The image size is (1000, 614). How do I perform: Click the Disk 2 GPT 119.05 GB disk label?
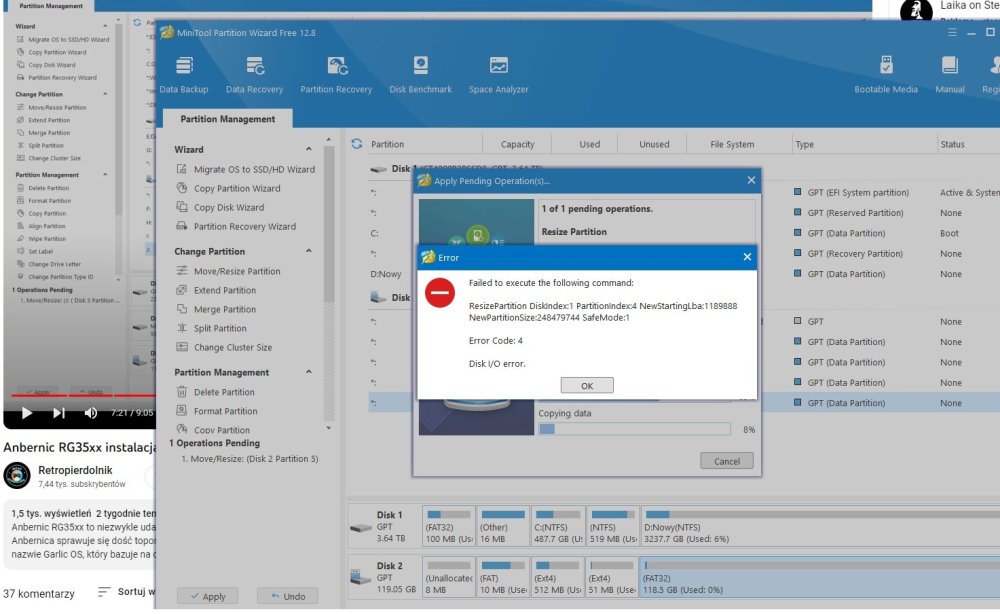(x=383, y=577)
